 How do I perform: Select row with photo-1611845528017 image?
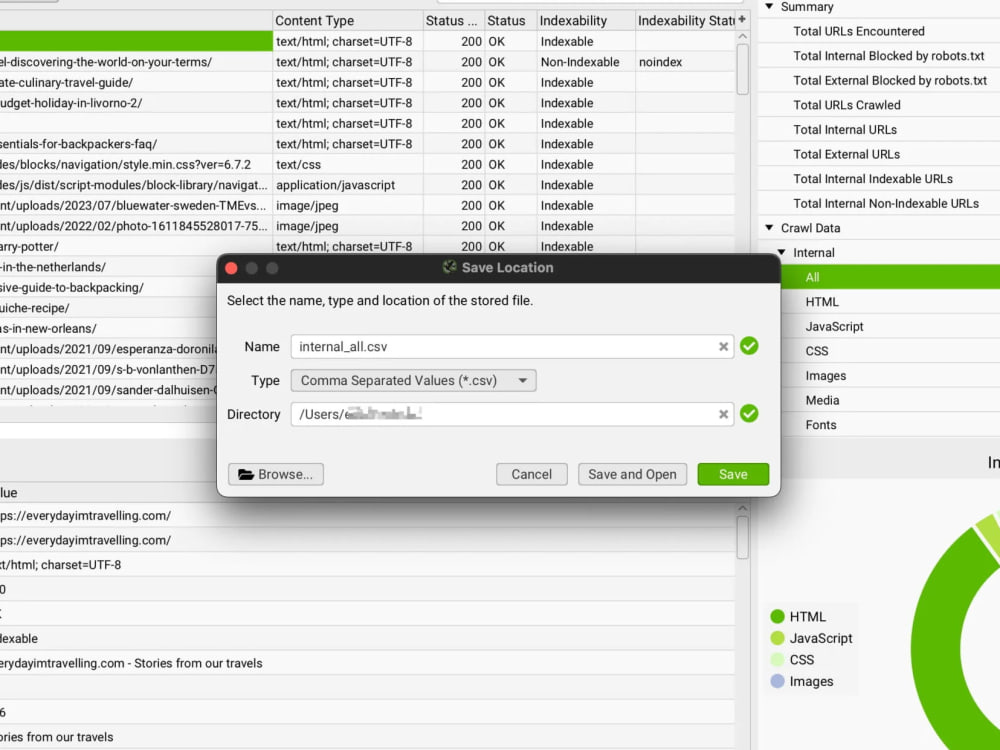click(136, 226)
